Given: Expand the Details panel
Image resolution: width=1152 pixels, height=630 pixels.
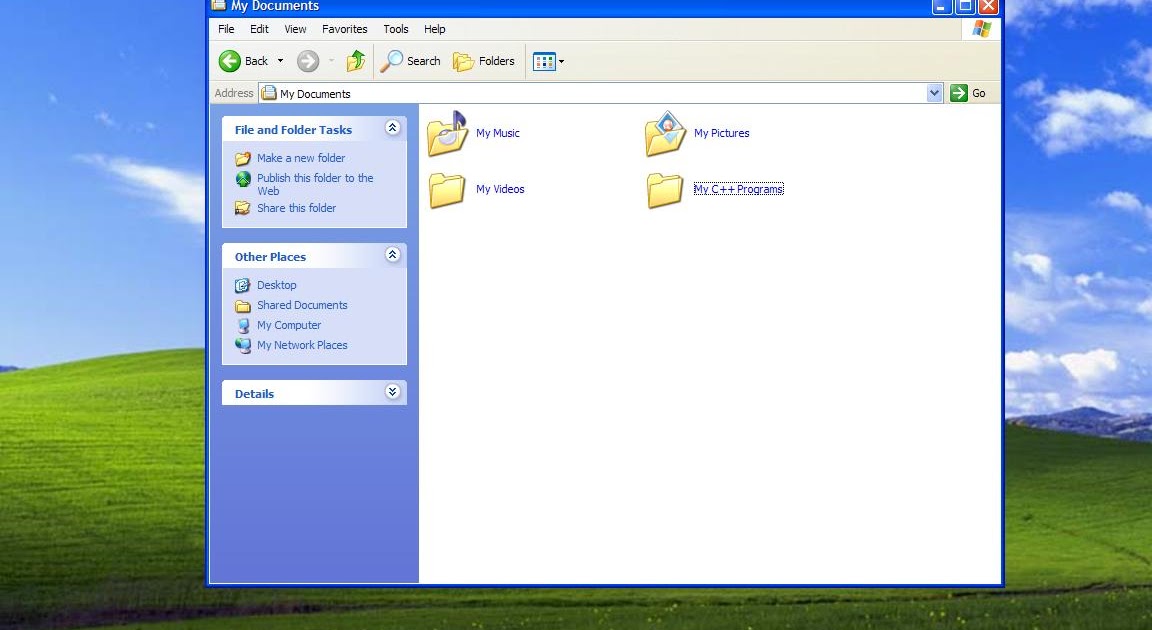Looking at the screenshot, I should (x=392, y=392).
